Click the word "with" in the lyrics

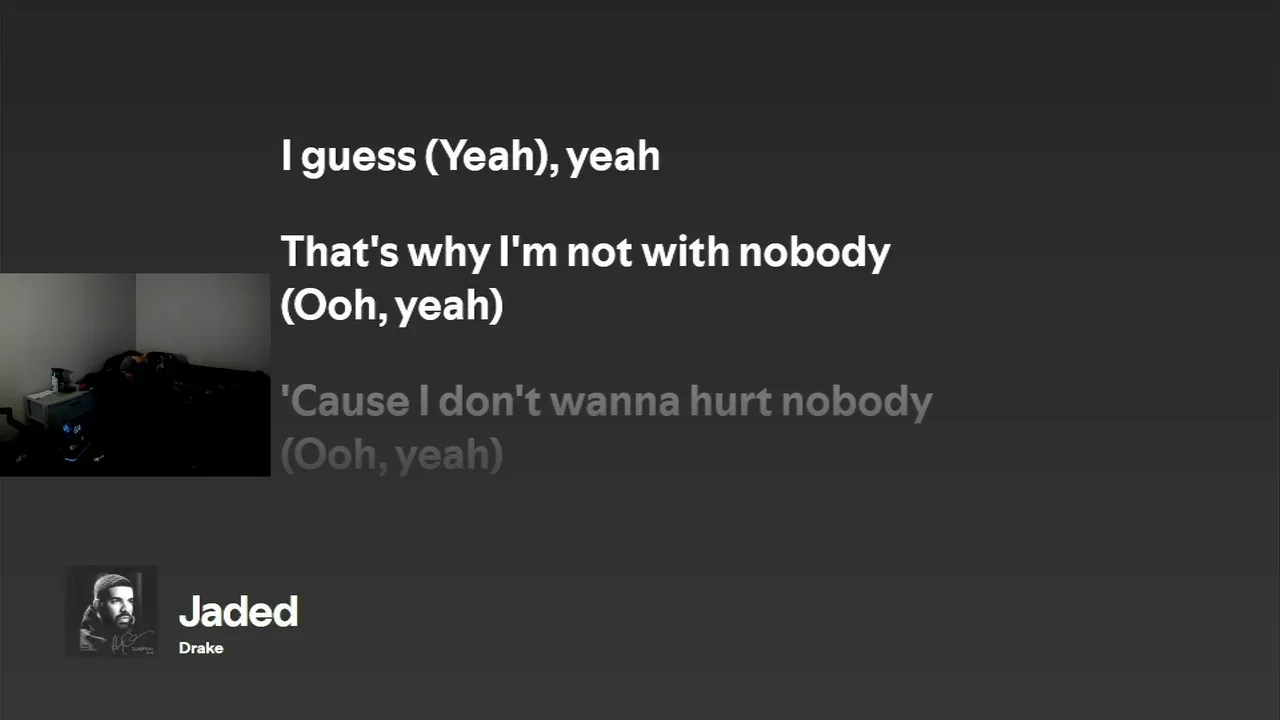pyautogui.click(x=684, y=252)
